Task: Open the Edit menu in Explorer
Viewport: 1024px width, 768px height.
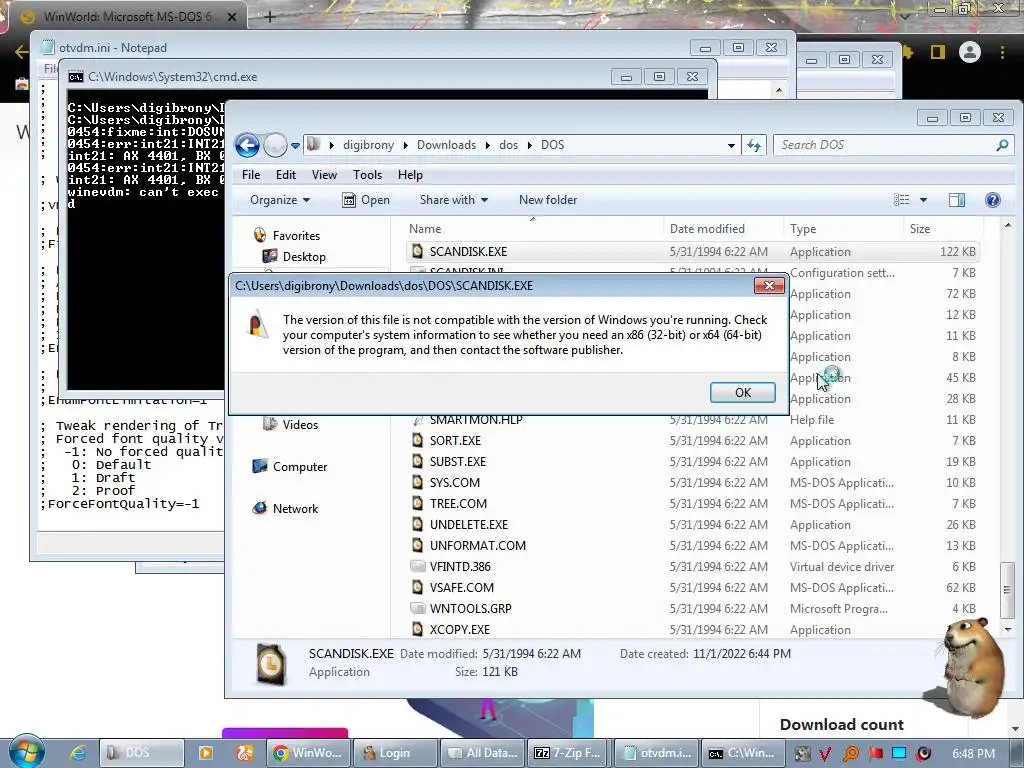Action: [285, 175]
